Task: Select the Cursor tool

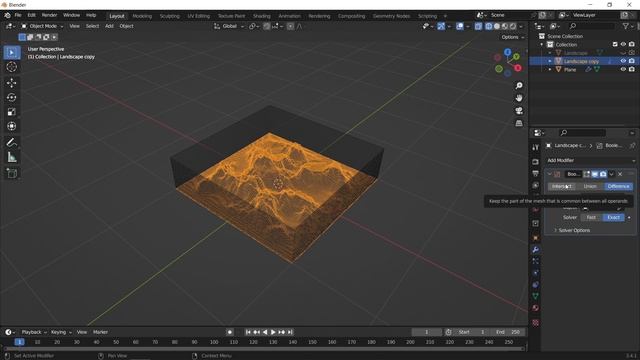Action: 11,67
